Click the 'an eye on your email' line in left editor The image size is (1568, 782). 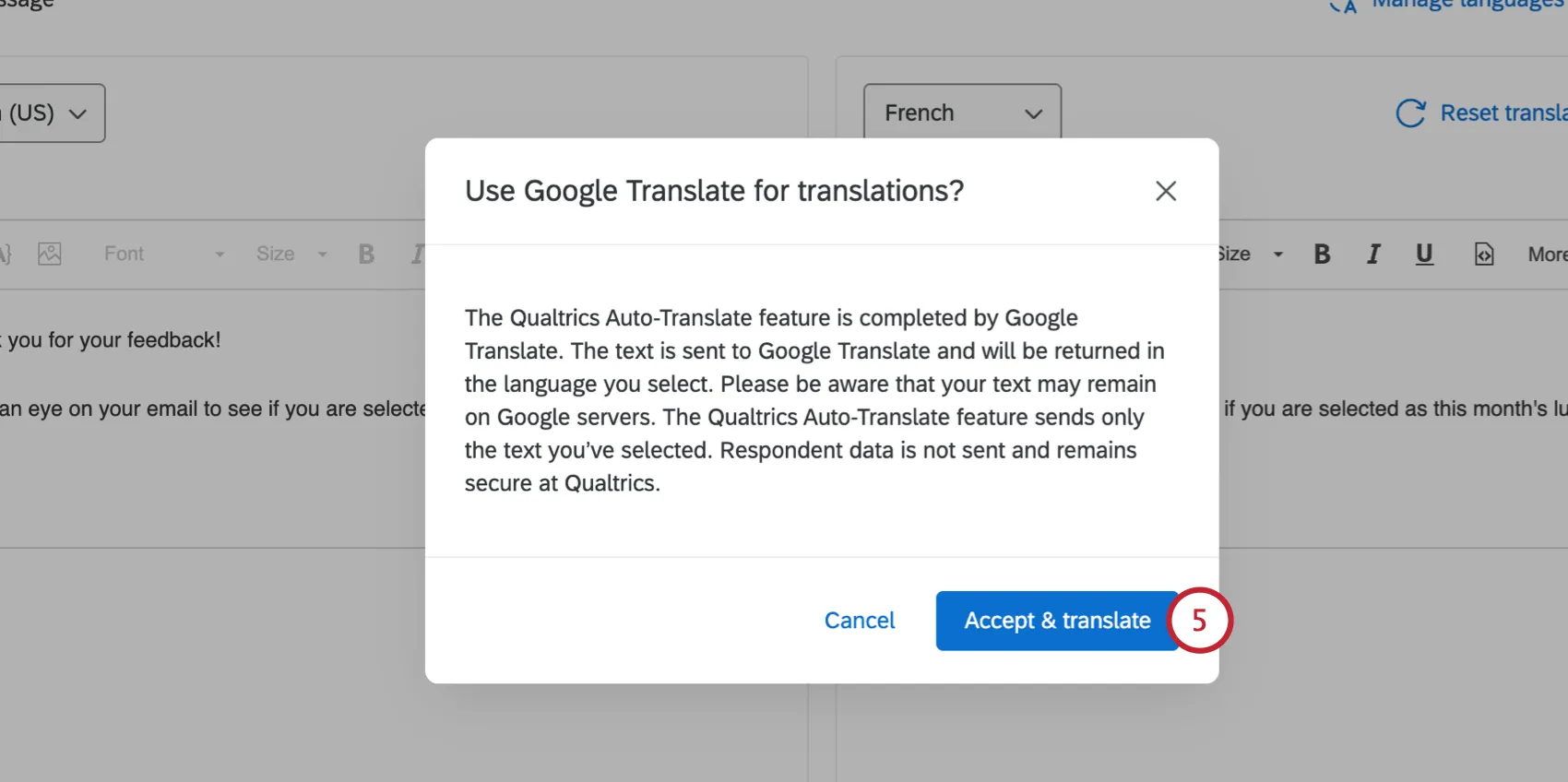pos(212,409)
